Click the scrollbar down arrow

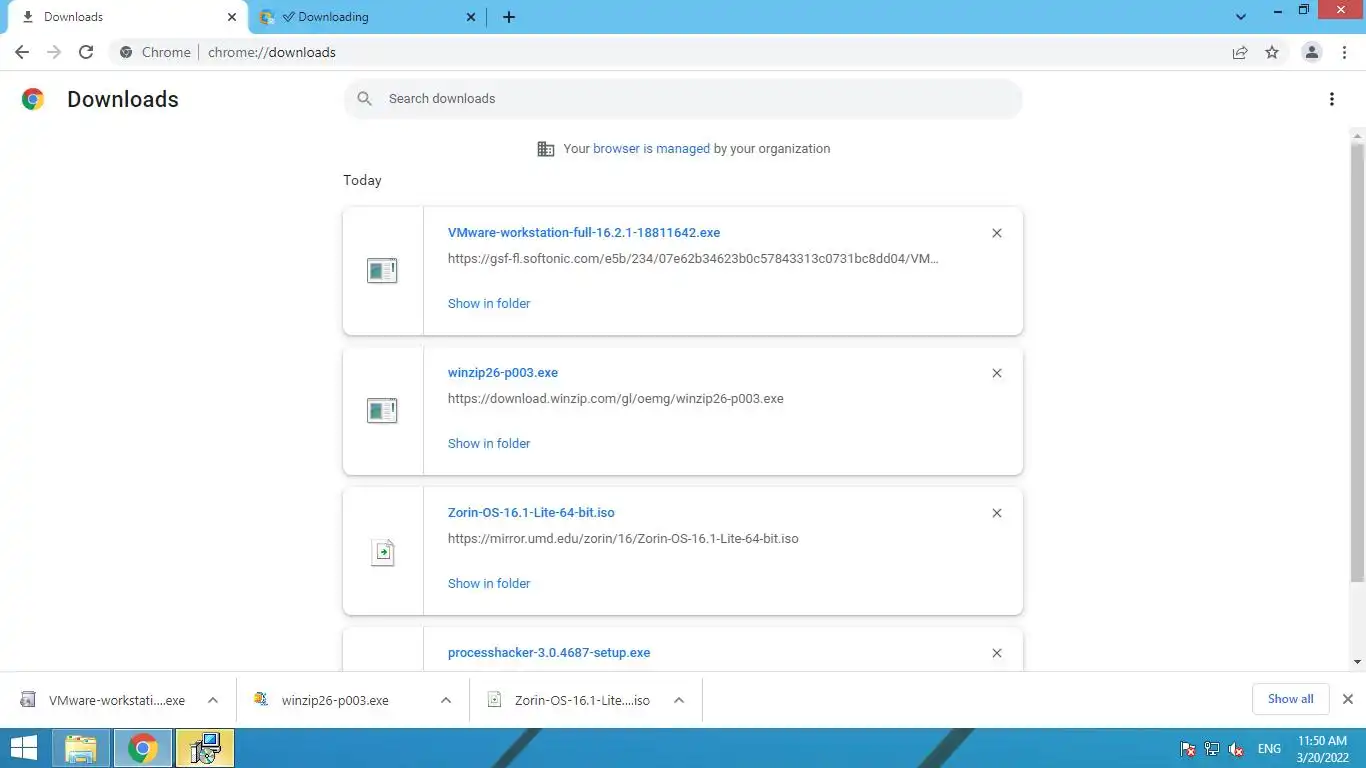click(1357, 662)
